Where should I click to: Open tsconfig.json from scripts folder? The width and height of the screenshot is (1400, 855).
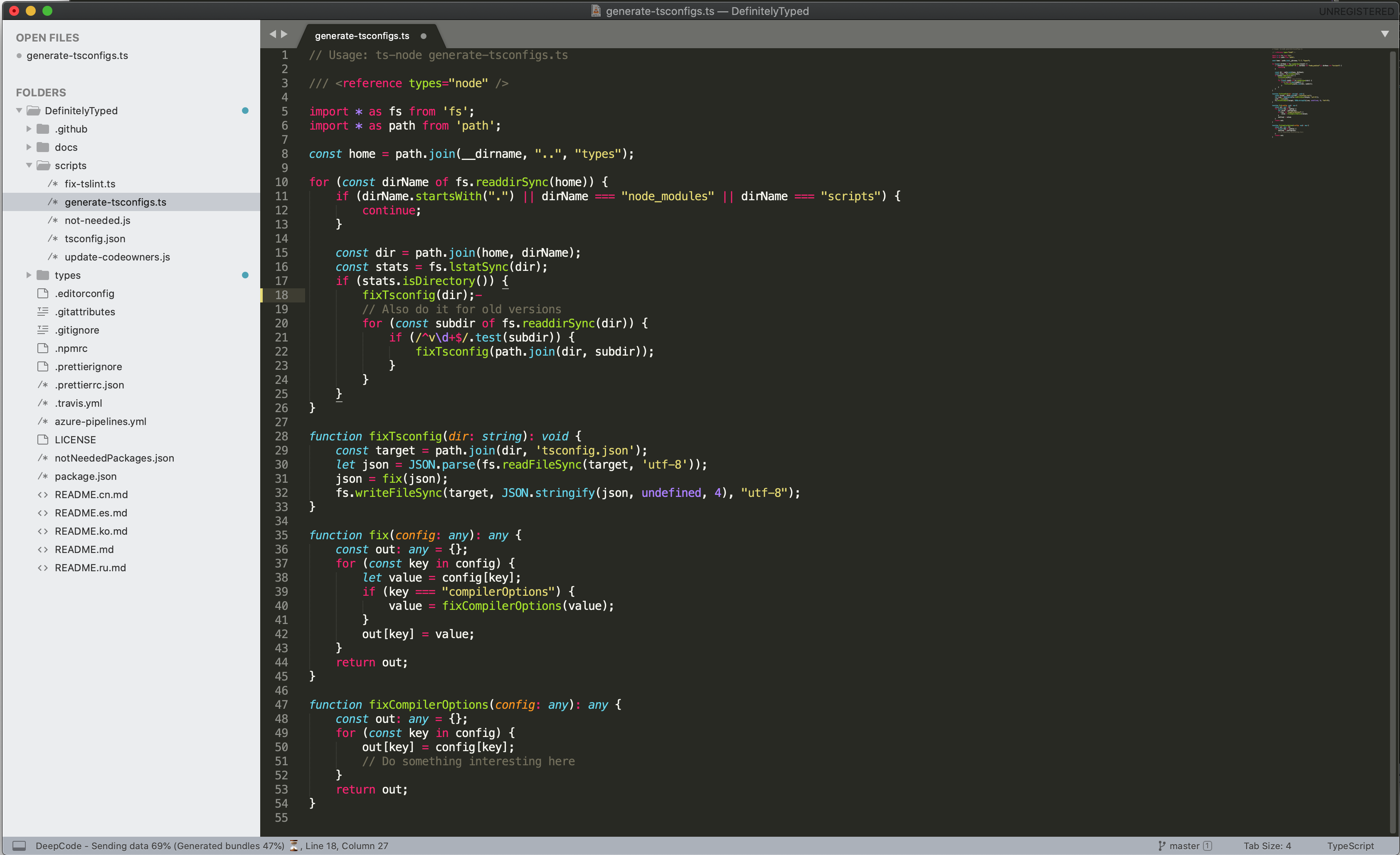tap(95, 238)
